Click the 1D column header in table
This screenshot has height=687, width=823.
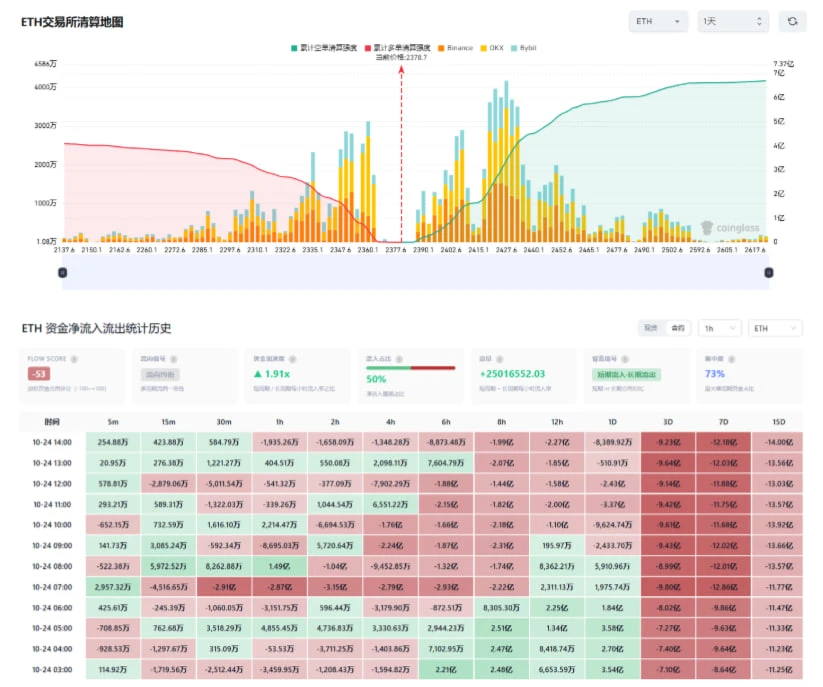tap(612, 422)
